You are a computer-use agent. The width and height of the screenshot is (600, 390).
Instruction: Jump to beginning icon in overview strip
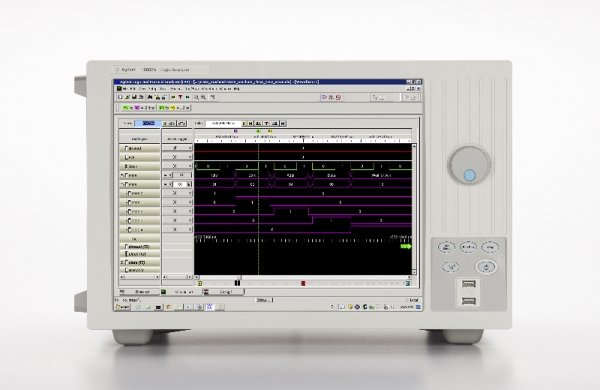coord(200,283)
